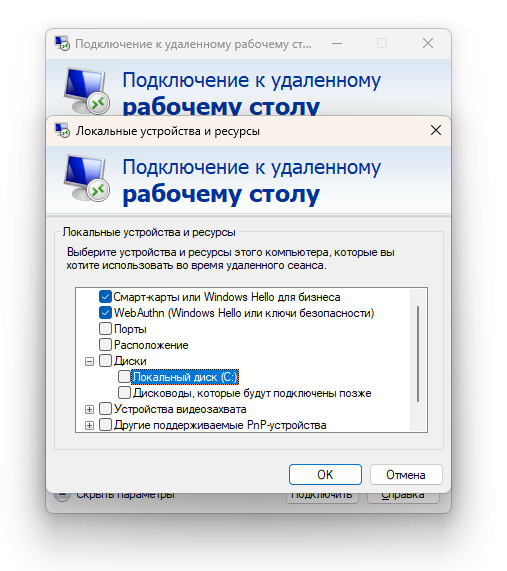Tick the Расположение checkbox

pos(105,344)
